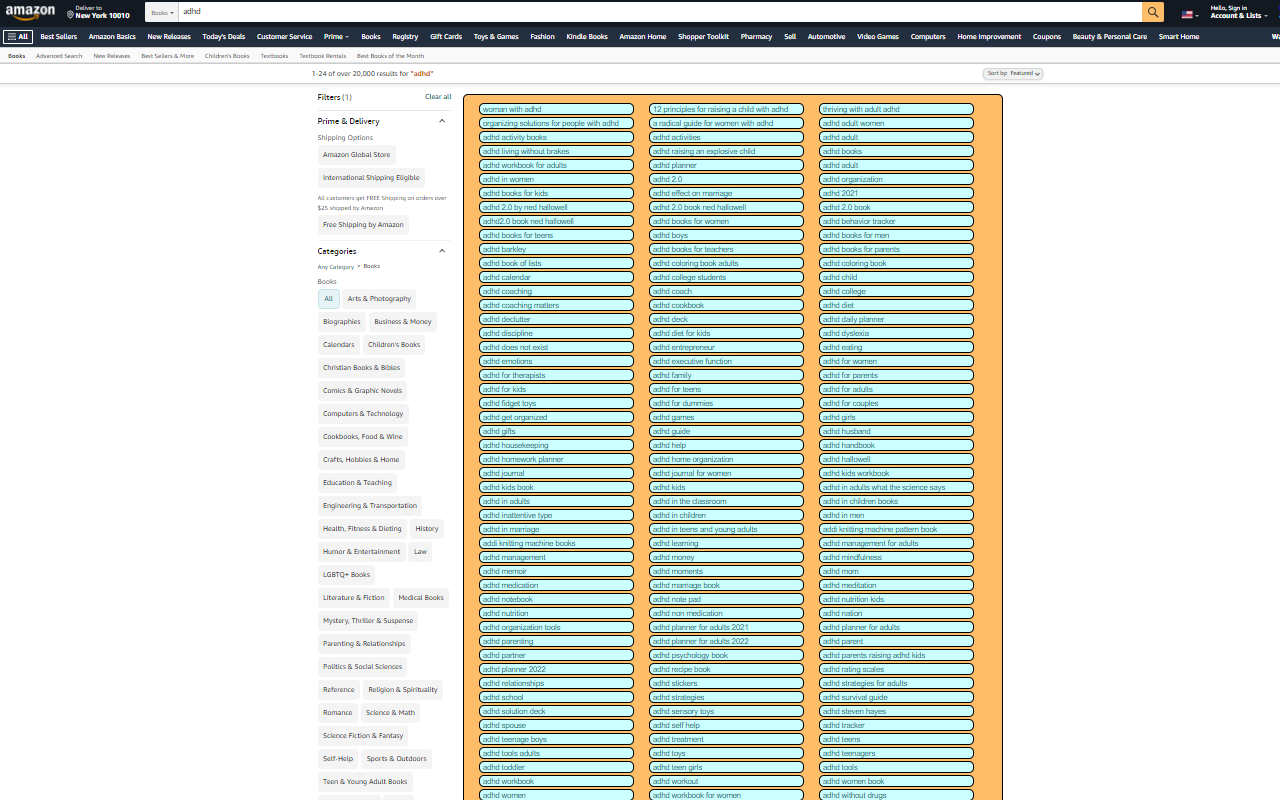1280x800 pixels.
Task: Collapse the Prime & Delivery filter section
Action: pos(442,121)
